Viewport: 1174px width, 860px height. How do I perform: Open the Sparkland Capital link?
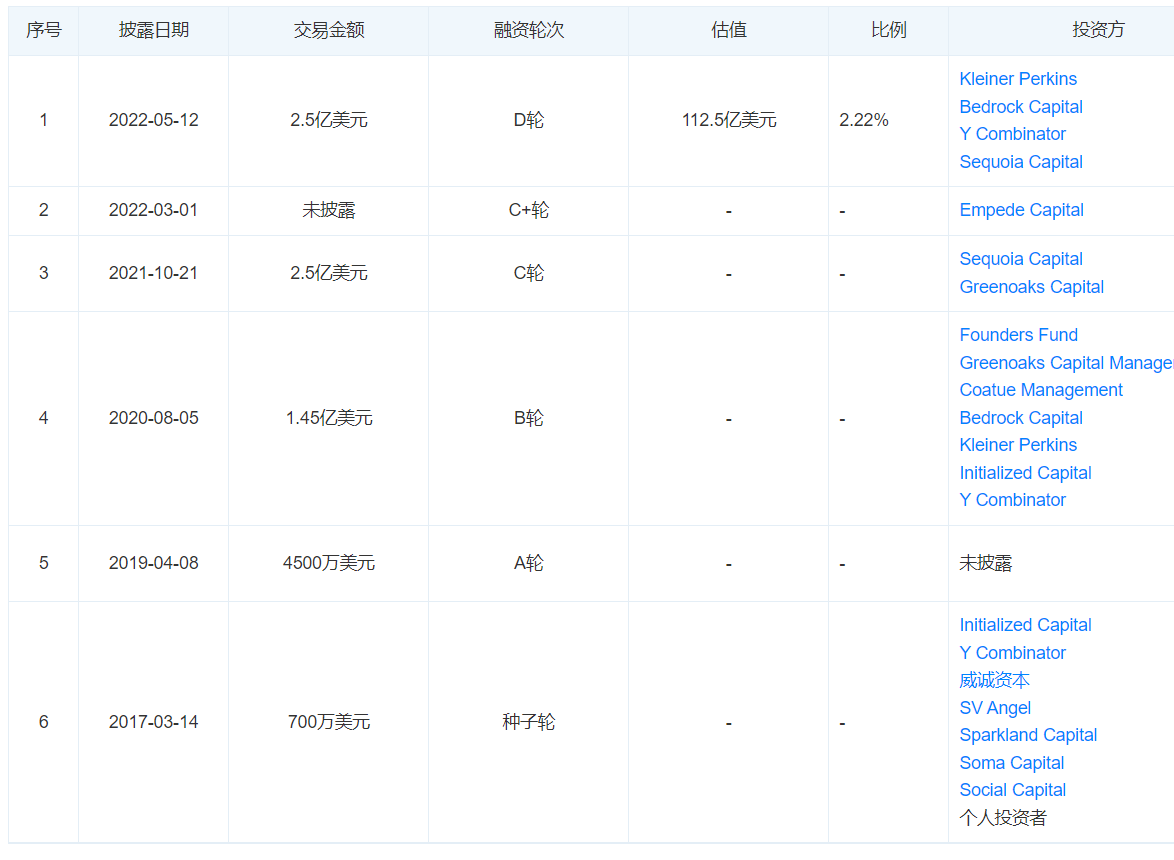(1028, 734)
